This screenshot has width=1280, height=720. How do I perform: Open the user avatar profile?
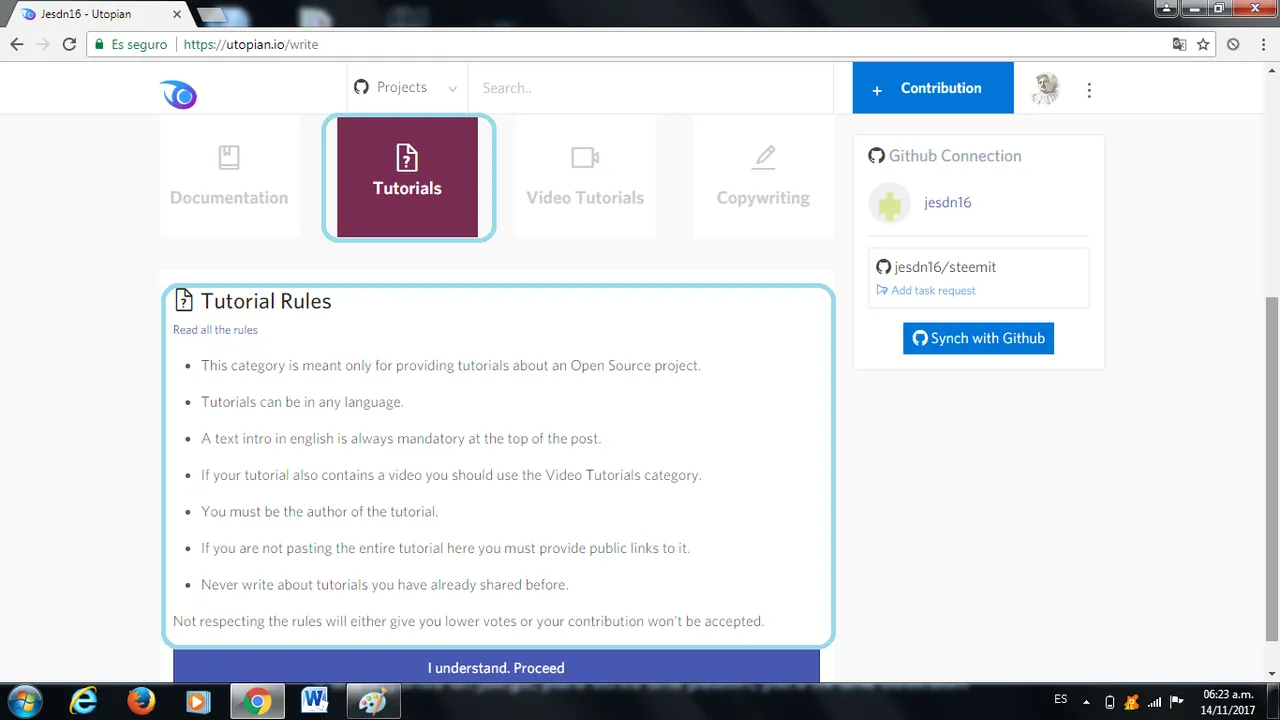pos(1046,88)
